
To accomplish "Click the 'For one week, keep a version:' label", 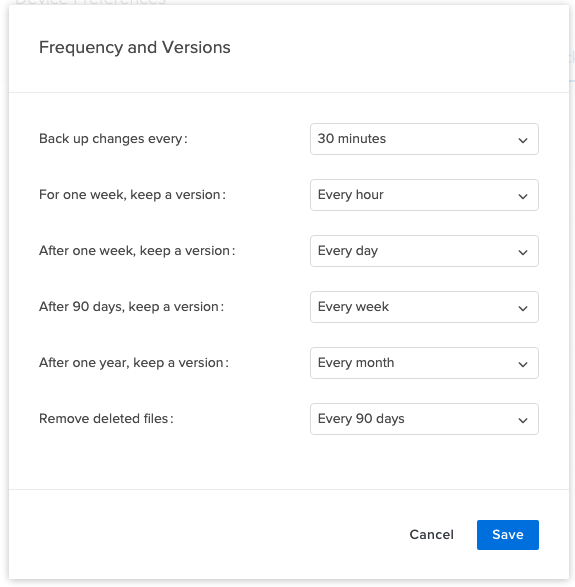I will point(132,195).
